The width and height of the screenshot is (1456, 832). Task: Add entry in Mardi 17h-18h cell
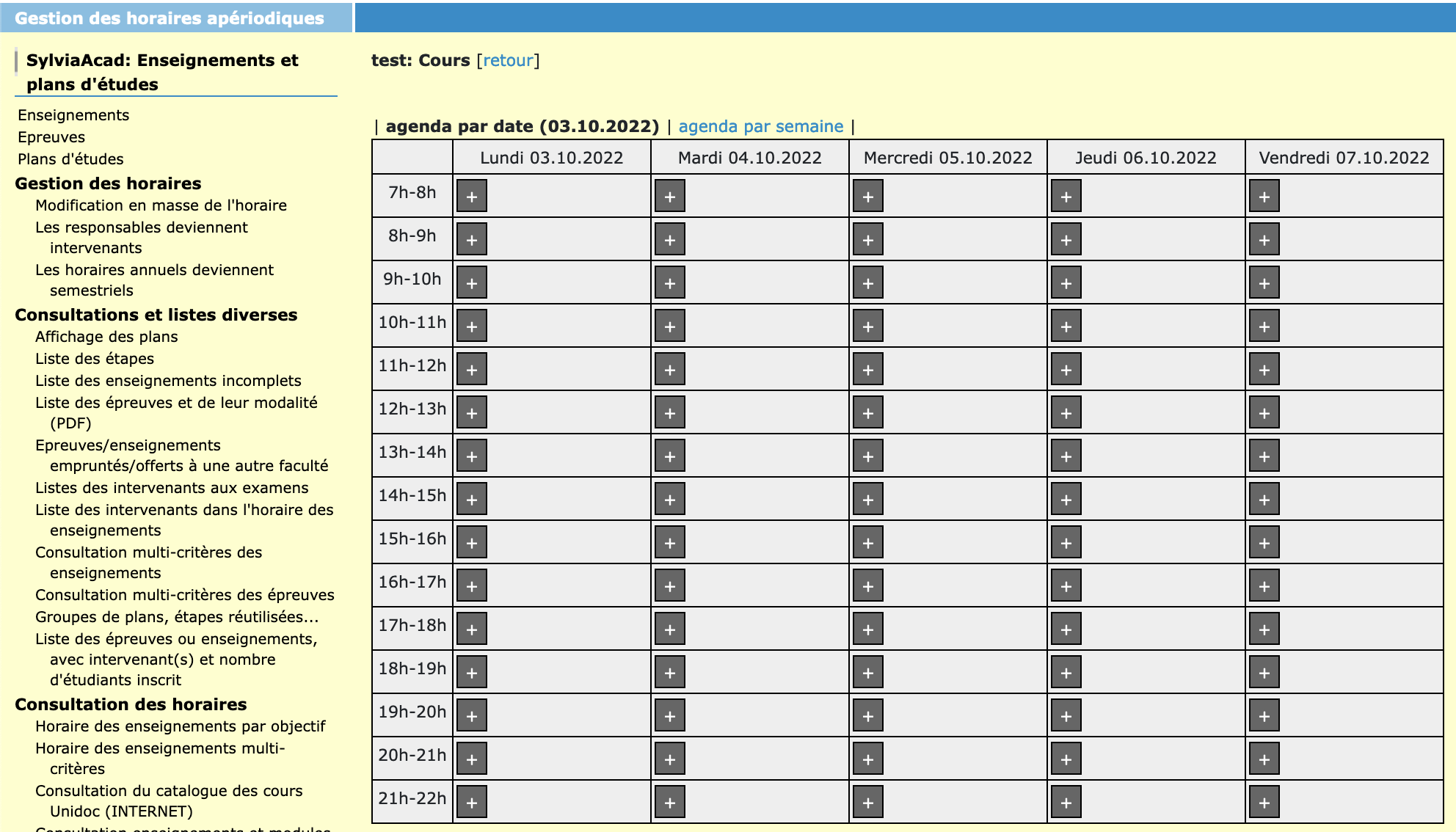(x=670, y=630)
